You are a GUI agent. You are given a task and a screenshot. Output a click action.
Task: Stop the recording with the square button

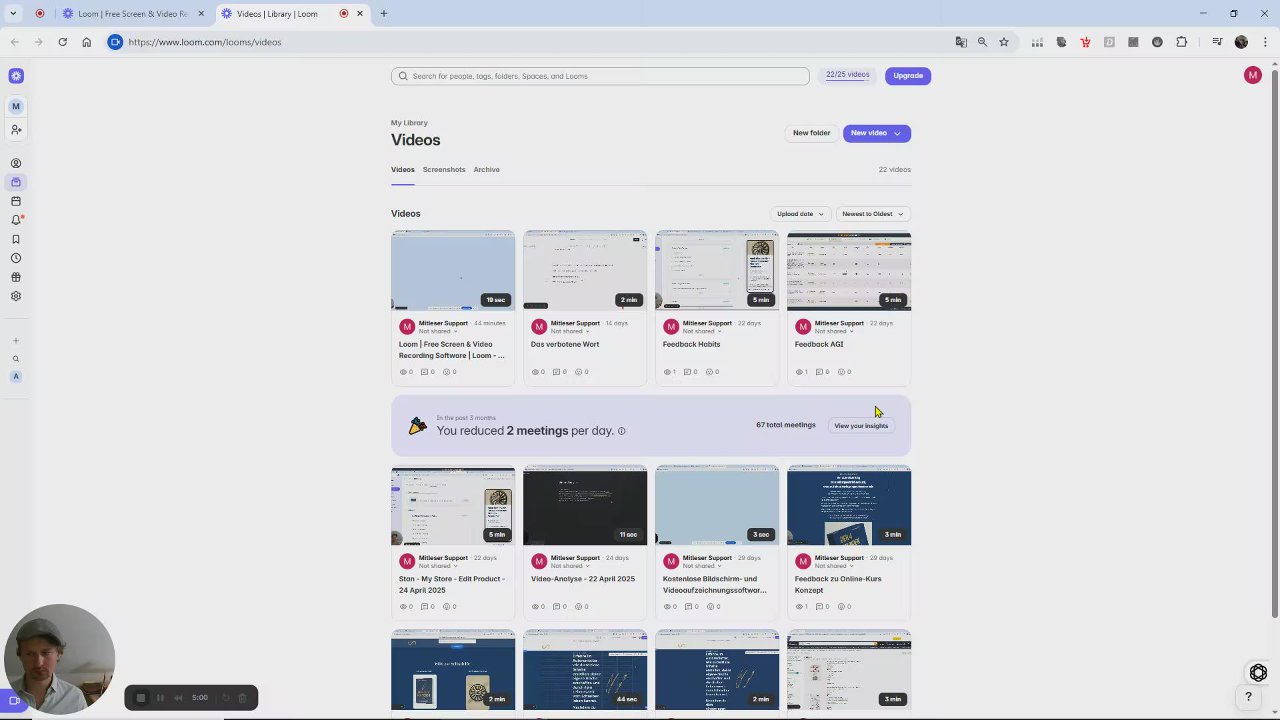[x=141, y=698]
